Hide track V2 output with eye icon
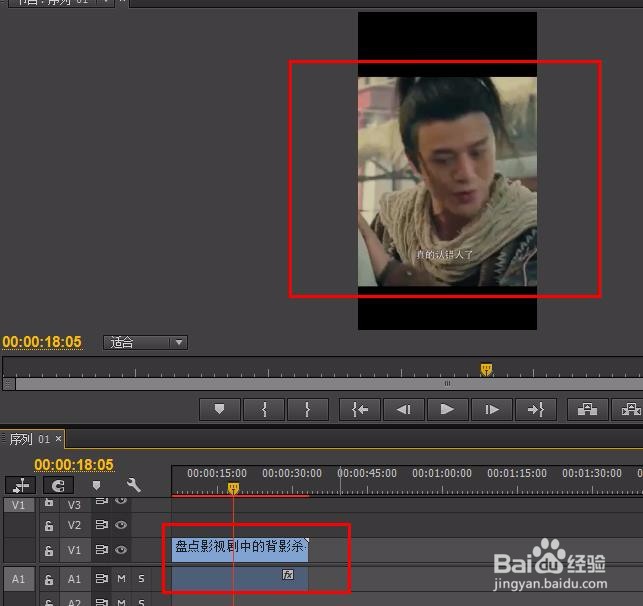643x606 pixels. (x=121, y=525)
